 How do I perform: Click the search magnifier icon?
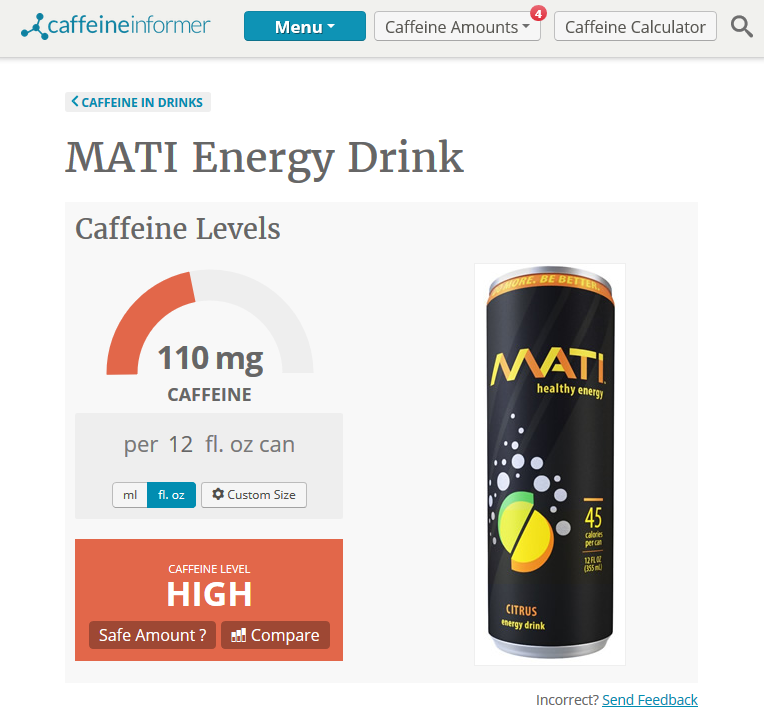tap(742, 26)
